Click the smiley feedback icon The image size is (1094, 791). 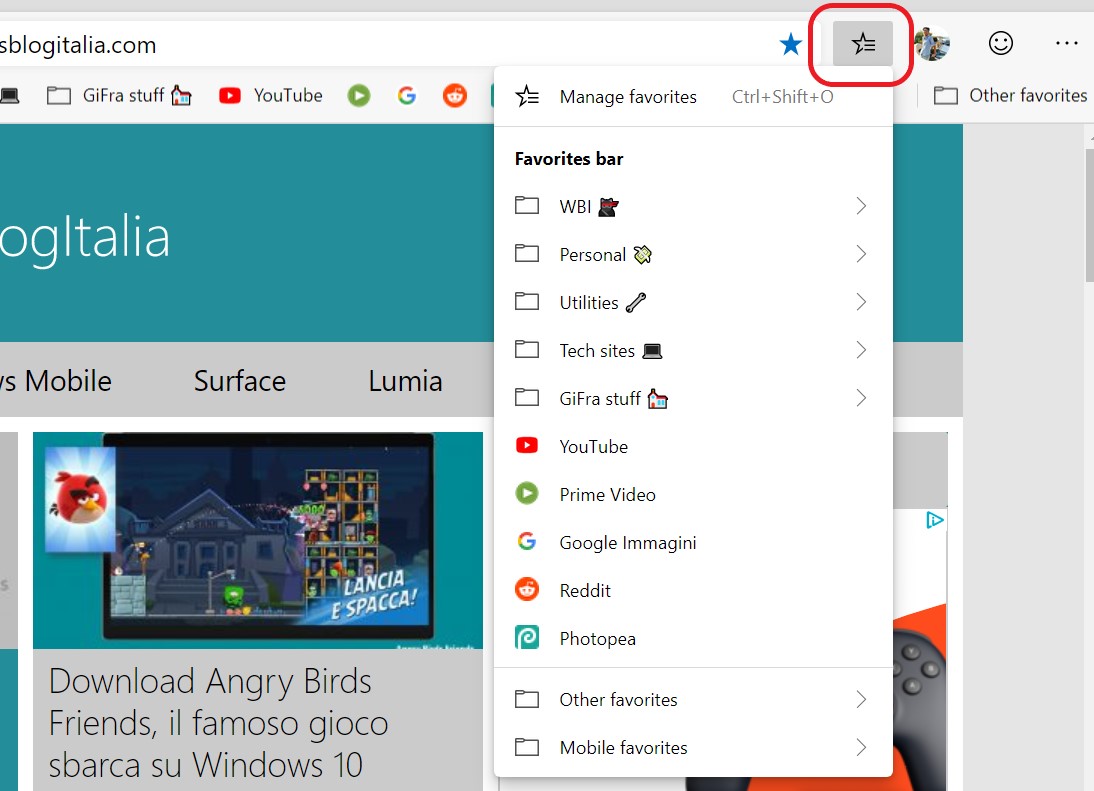1001,43
